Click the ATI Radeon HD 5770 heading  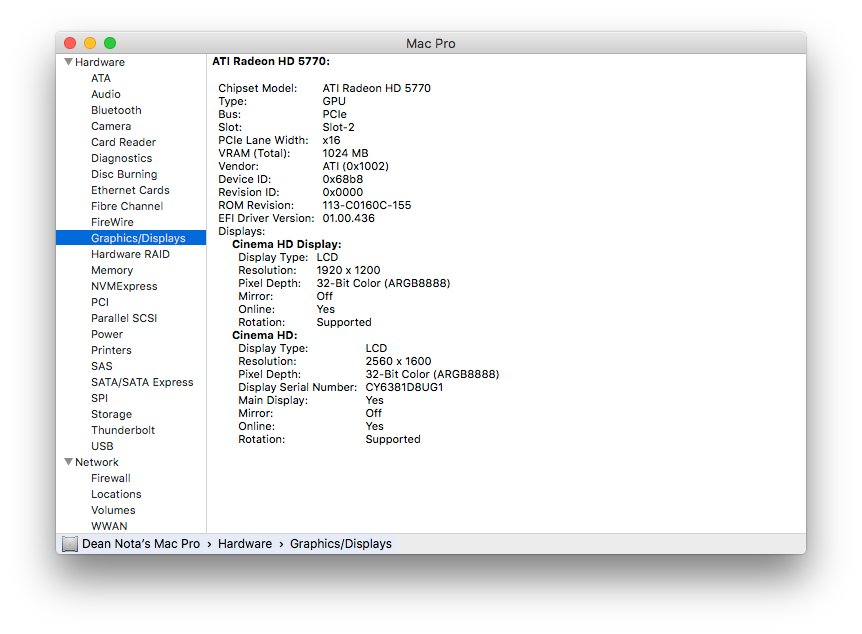[x=271, y=61]
